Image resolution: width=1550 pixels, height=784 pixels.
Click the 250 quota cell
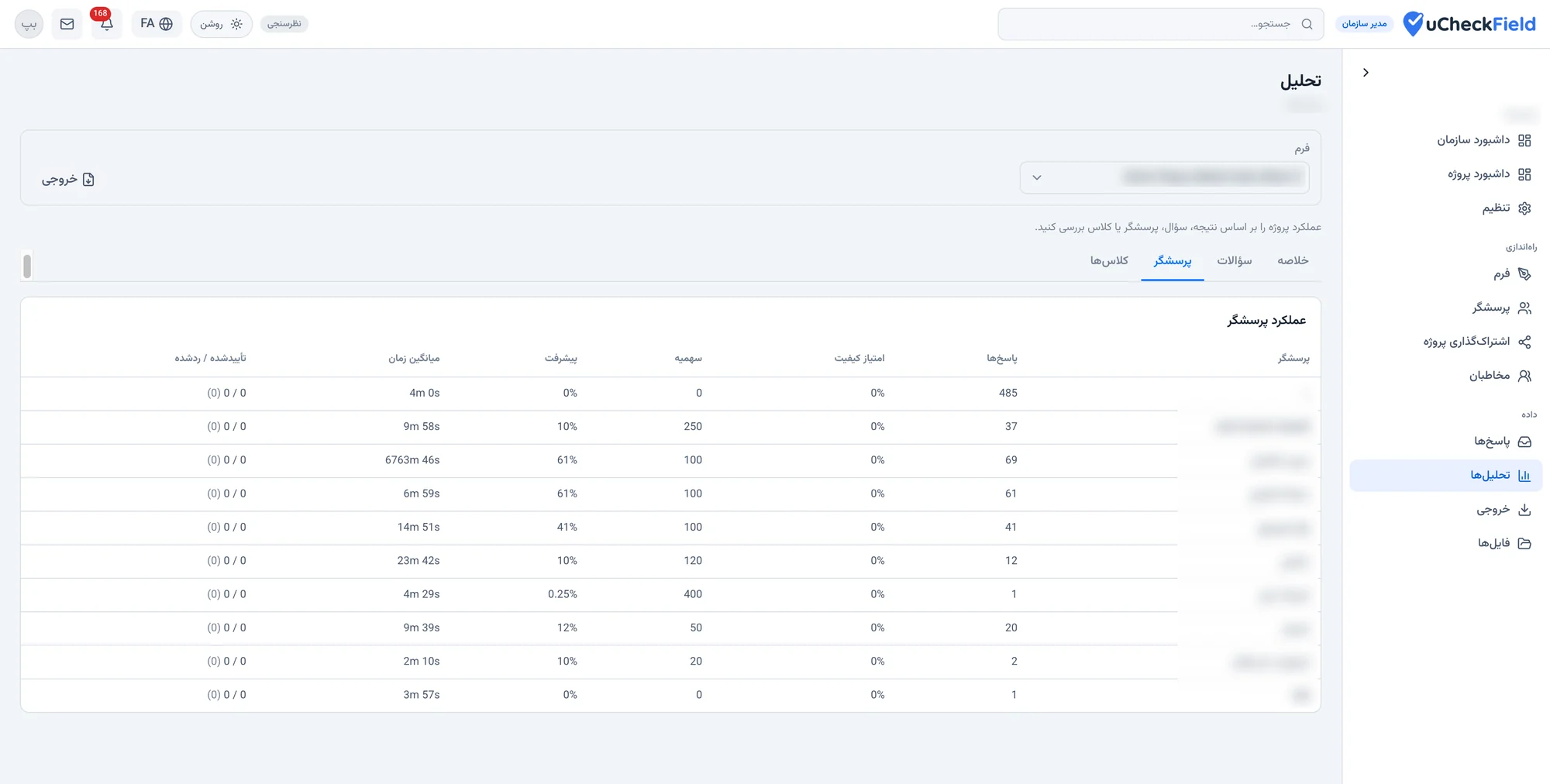coord(693,427)
